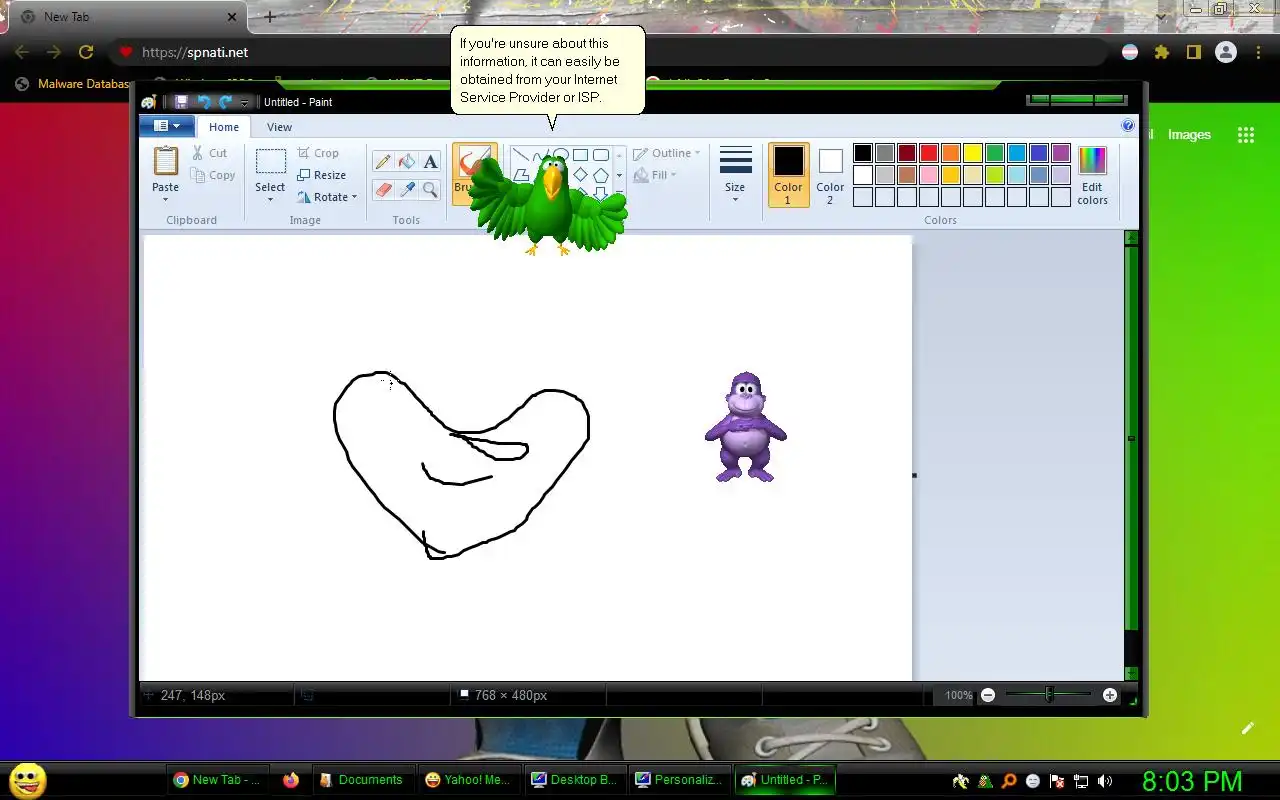Viewport: 1280px width, 800px height.
Task: Open the Resize dialog
Action: (x=321, y=175)
